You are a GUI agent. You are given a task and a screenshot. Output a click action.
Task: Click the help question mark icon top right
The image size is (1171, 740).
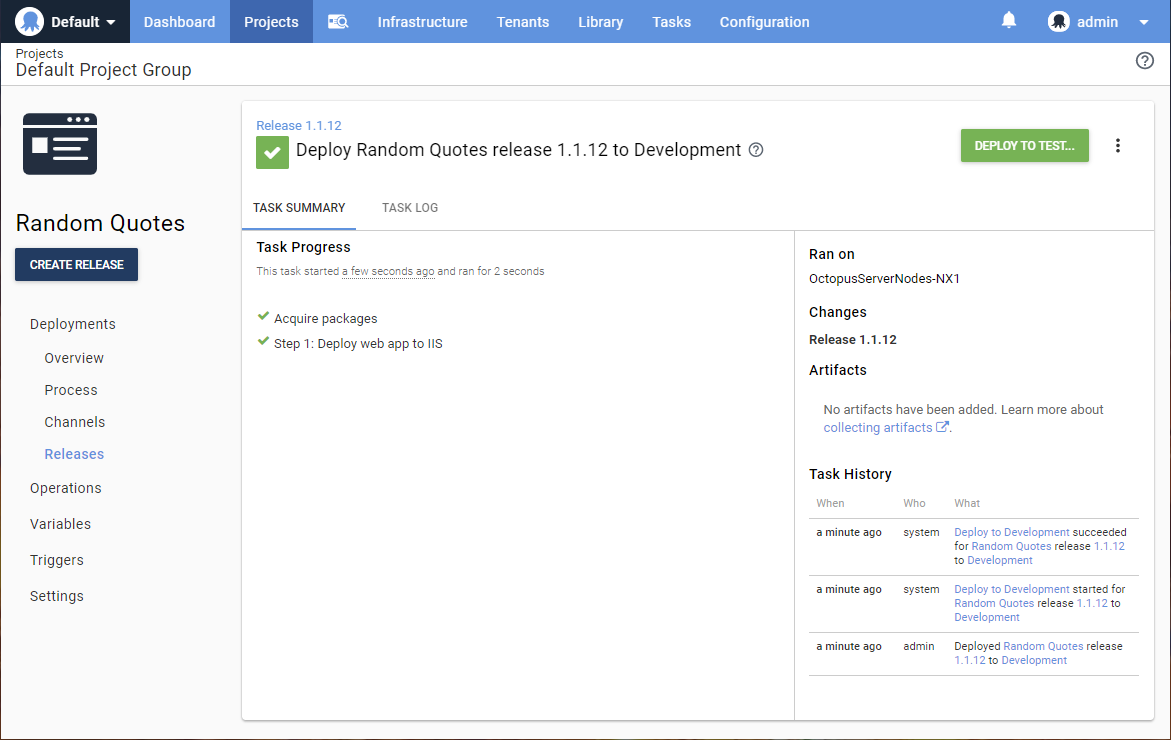pos(1145,61)
